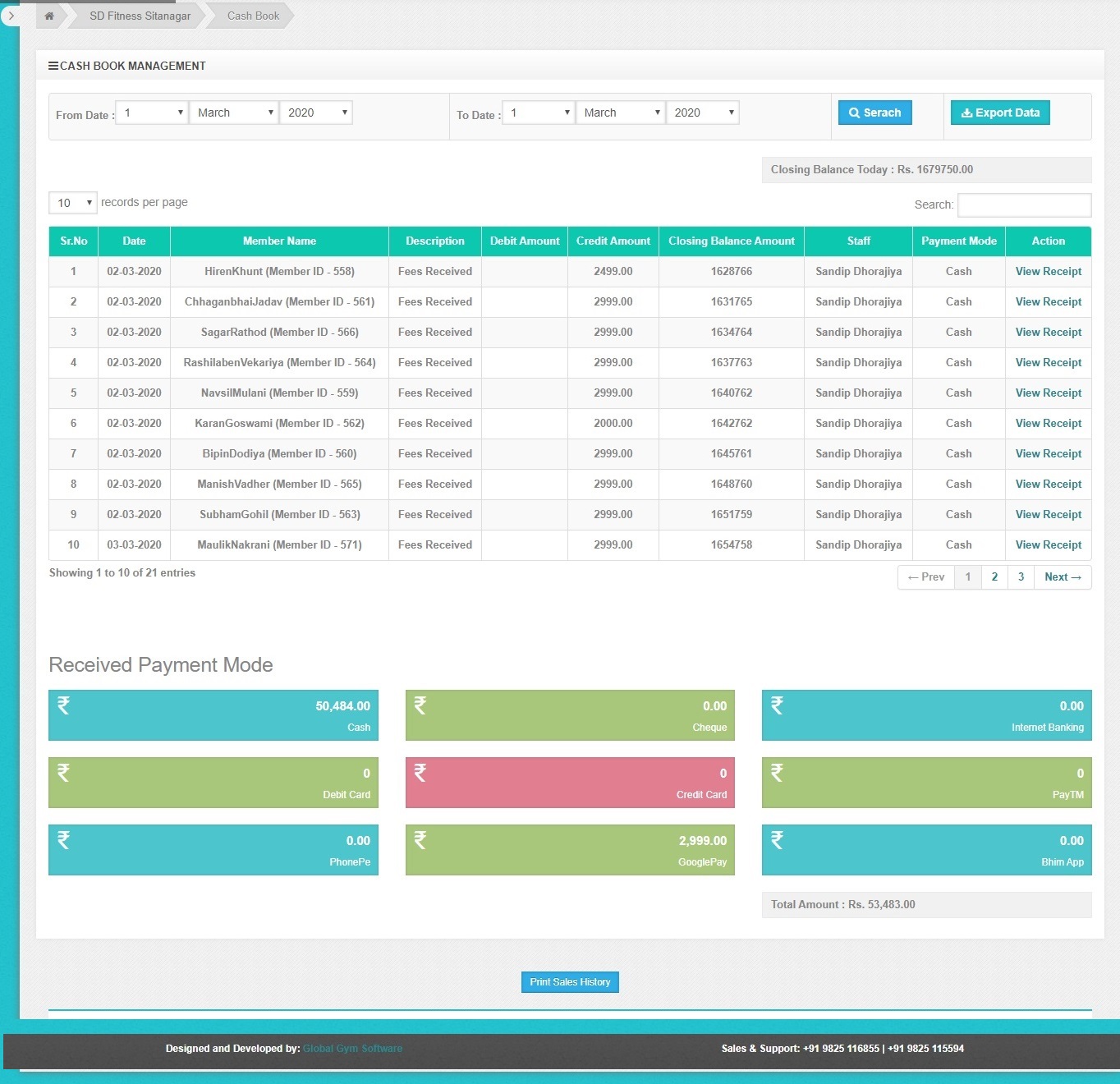This screenshot has width=1120, height=1084.
Task: Click the Print Sales History button
Action: (x=569, y=981)
